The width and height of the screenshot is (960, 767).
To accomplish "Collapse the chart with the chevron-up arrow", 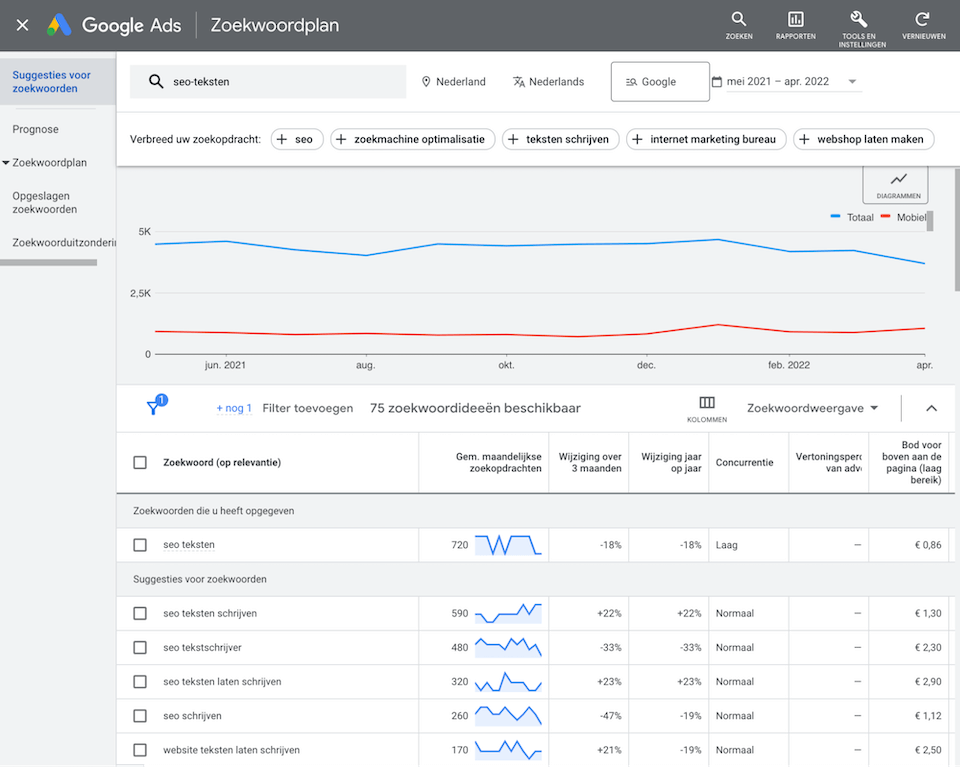I will [931, 408].
